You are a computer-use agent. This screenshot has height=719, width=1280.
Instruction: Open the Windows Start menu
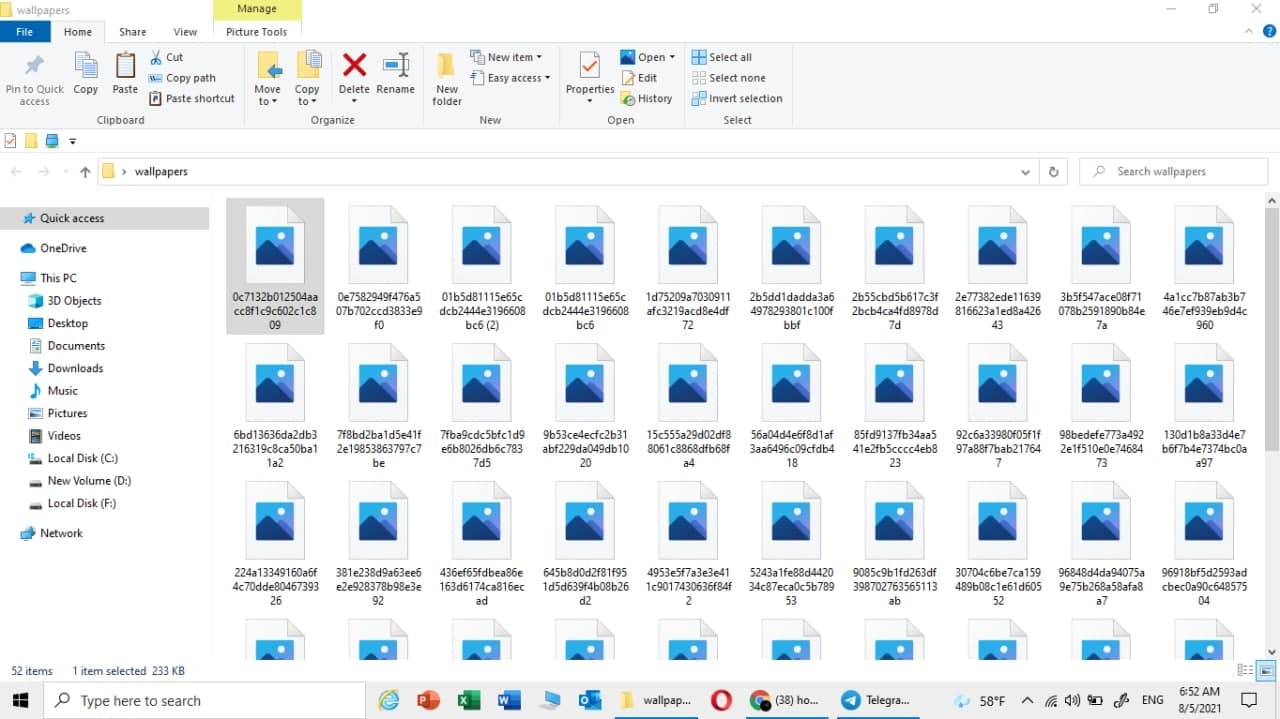tap(20, 701)
